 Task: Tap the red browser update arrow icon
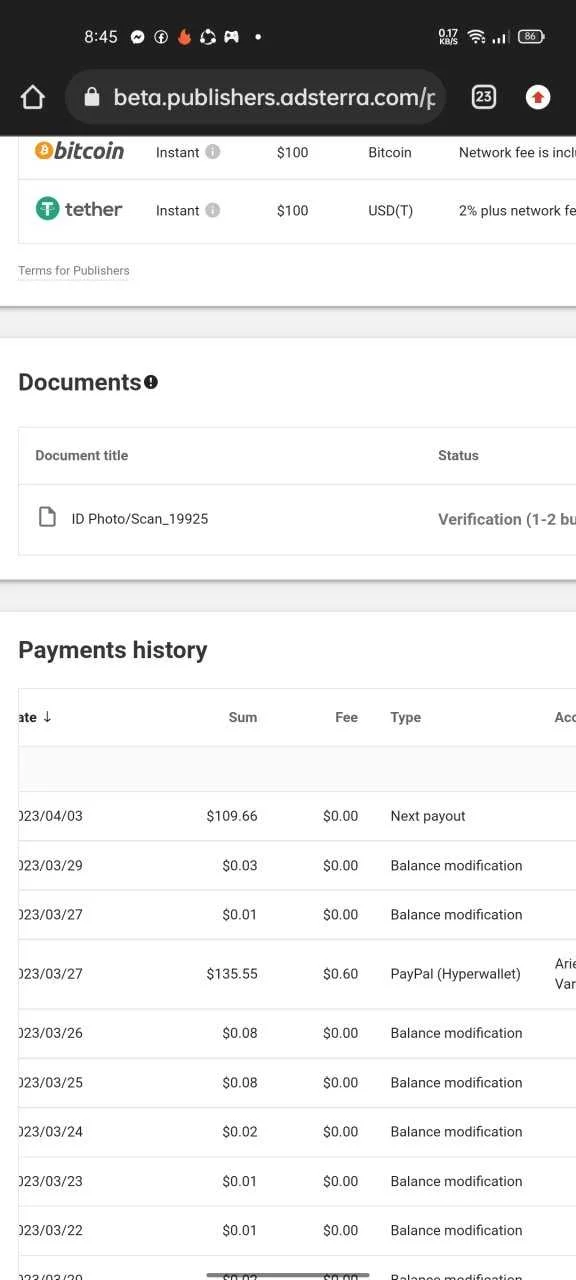point(538,97)
